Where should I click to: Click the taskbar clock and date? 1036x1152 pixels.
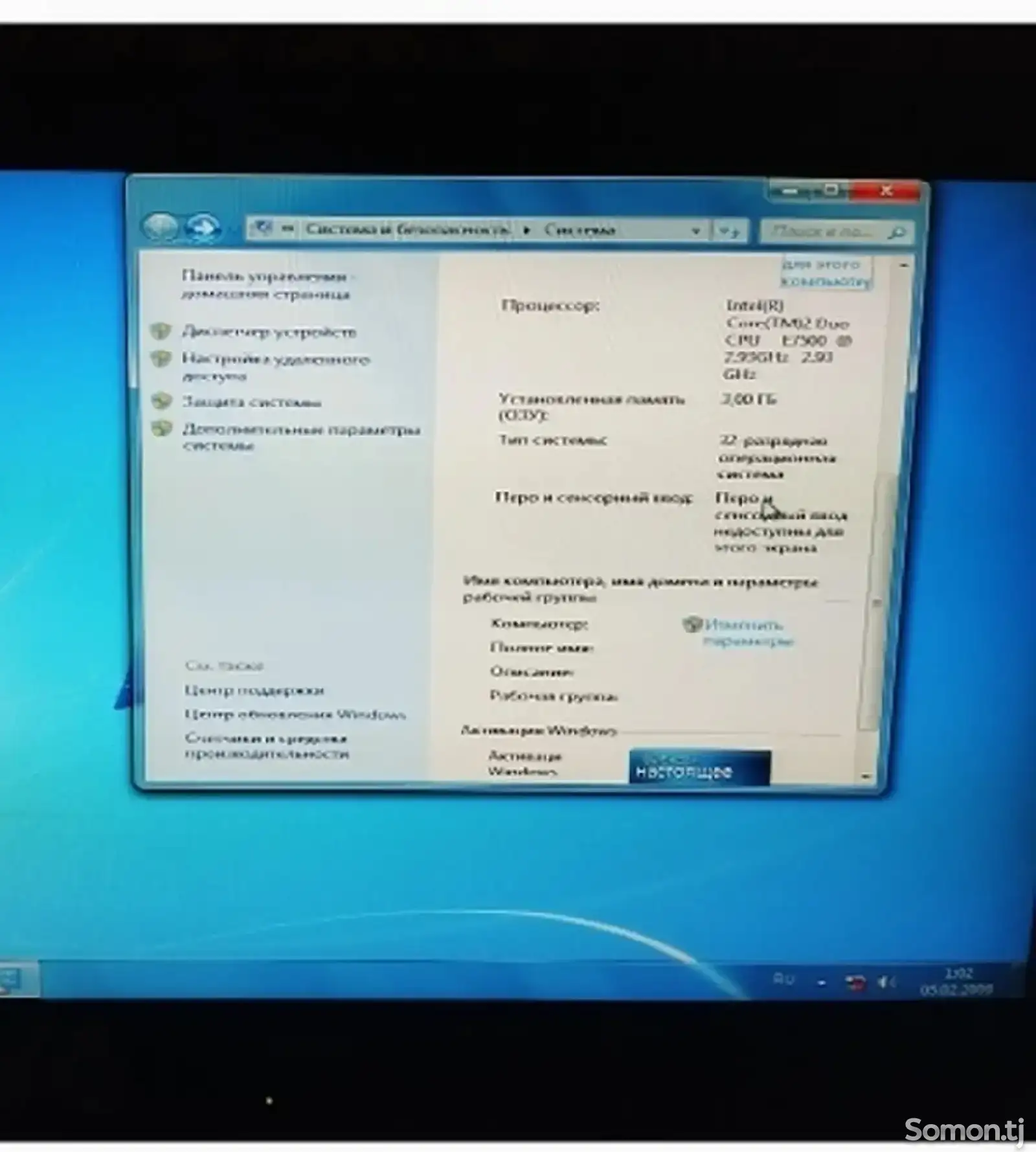click(x=957, y=982)
